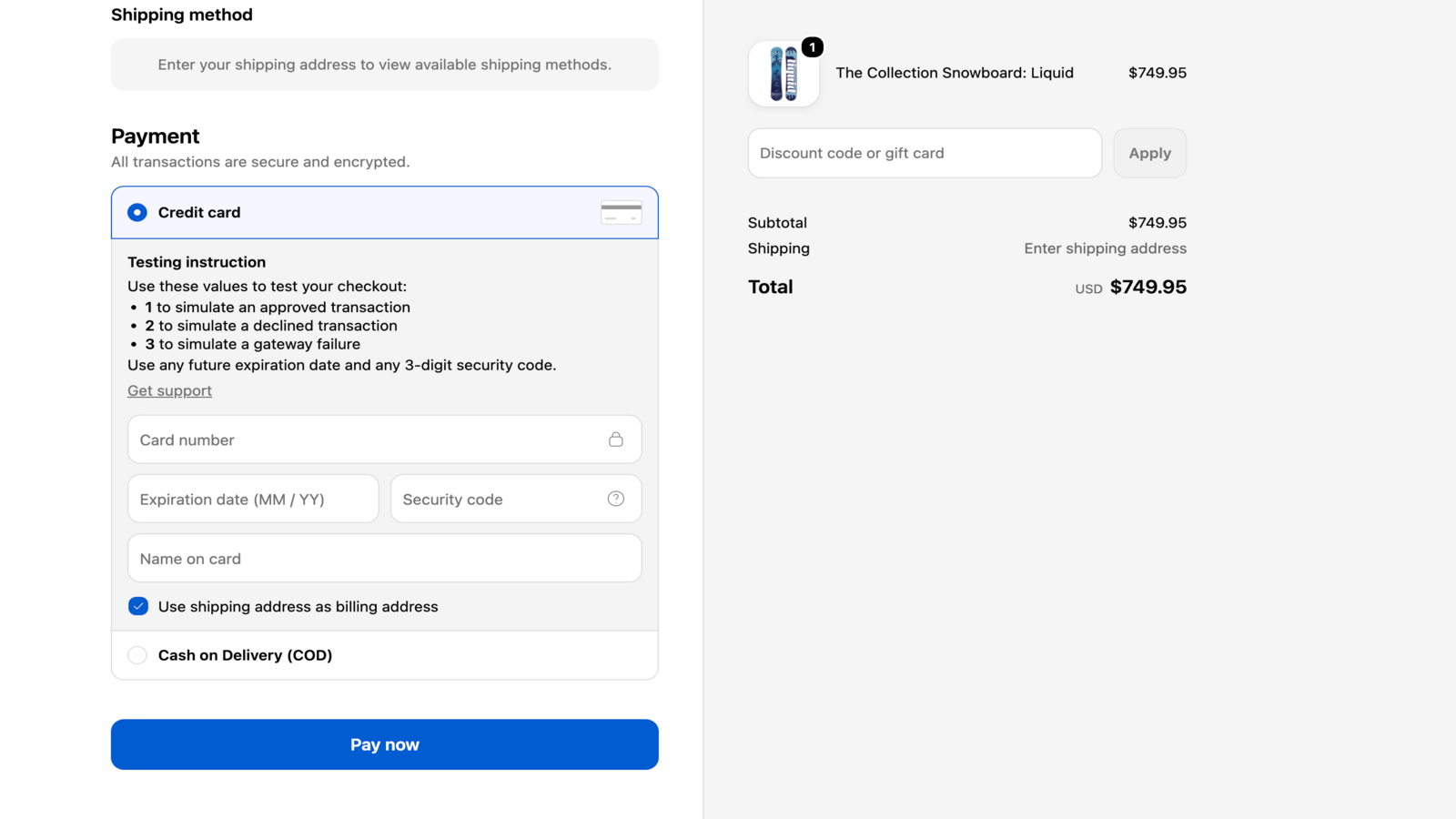Image resolution: width=1456 pixels, height=819 pixels.
Task: Open the security code help question-mark icon
Action: pyautogui.click(x=616, y=499)
